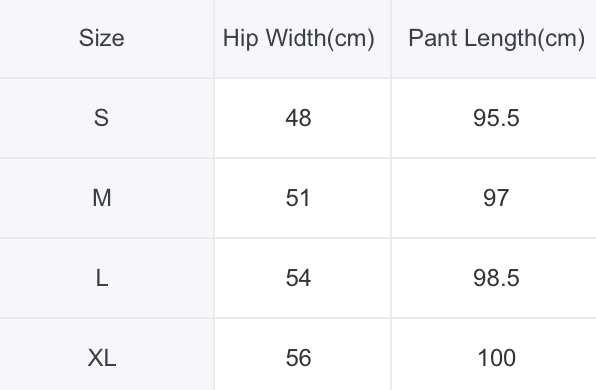The image size is (596, 390).
Task: Click hip width value 48
Action: point(298,117)
